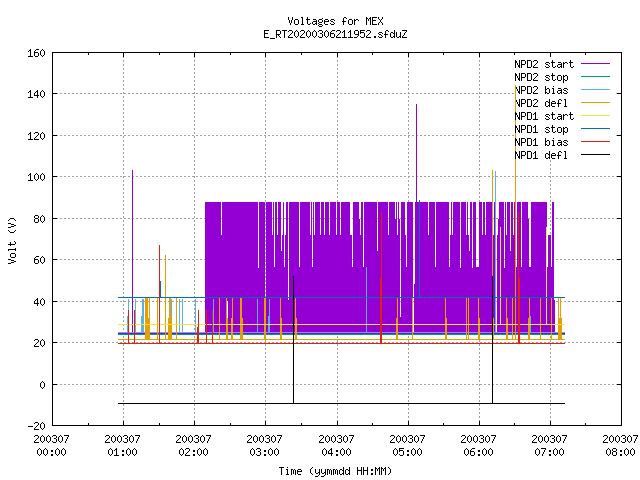
Task: Click the -20 y-axis tick label
Action: [x=36, y=426]
